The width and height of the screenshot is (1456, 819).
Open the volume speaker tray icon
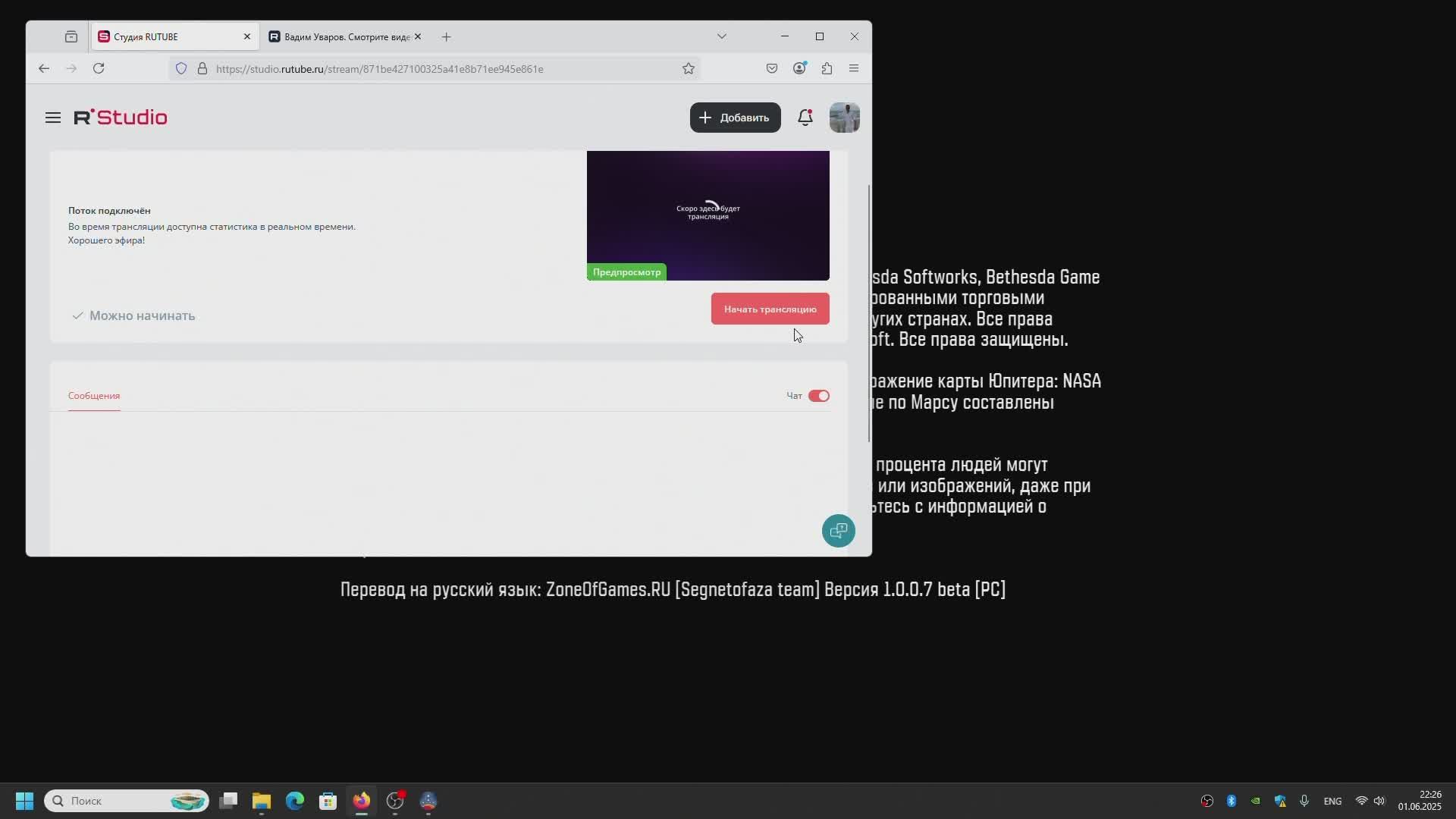point(1379,801)
